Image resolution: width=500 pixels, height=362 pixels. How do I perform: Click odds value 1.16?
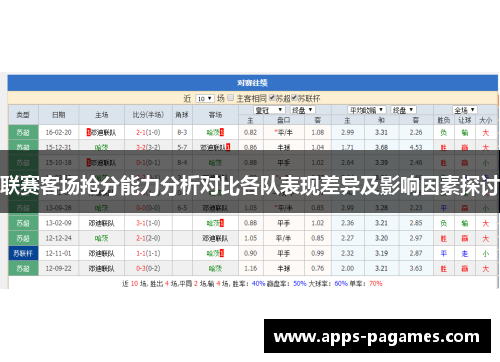click(250, 268)
